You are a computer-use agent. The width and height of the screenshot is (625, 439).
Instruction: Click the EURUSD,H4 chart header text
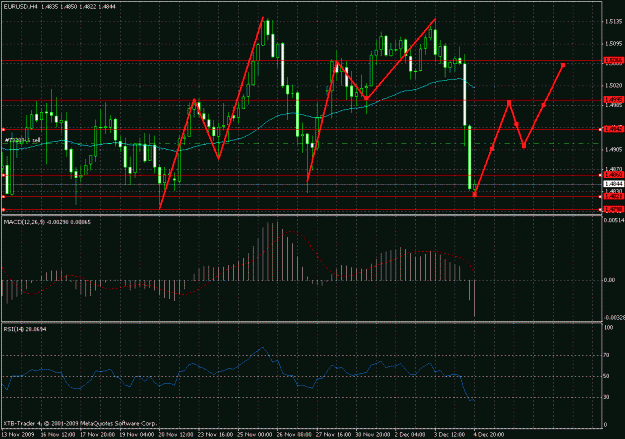(x=59, y=6)
